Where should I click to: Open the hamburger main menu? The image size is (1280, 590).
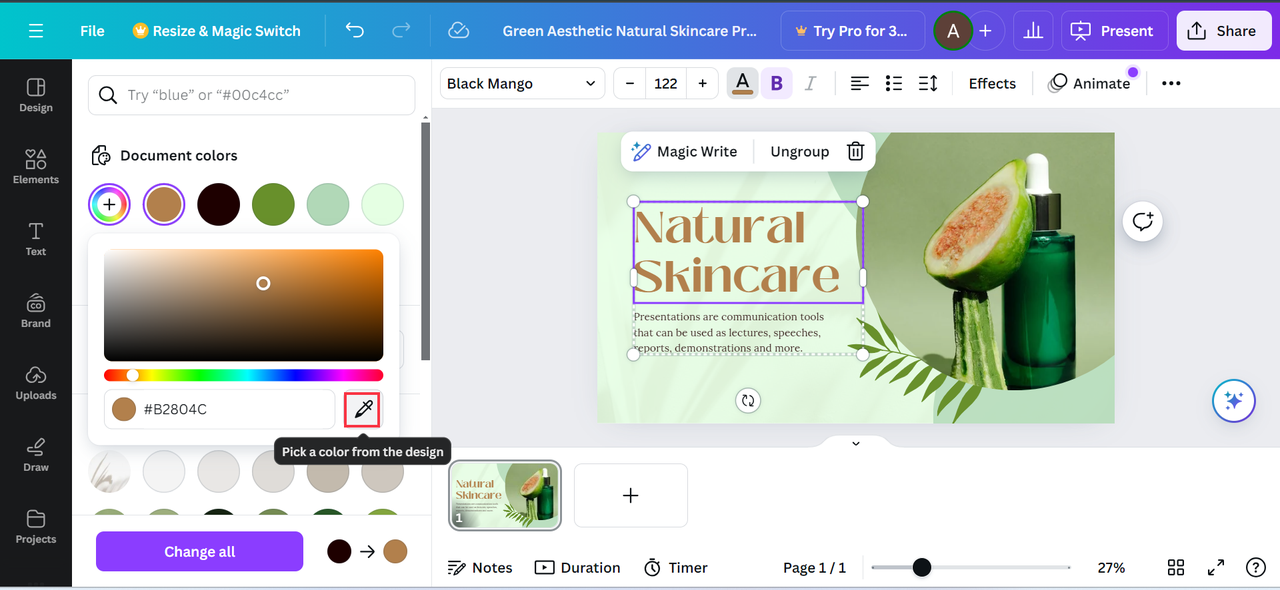(x=36, y=31)
